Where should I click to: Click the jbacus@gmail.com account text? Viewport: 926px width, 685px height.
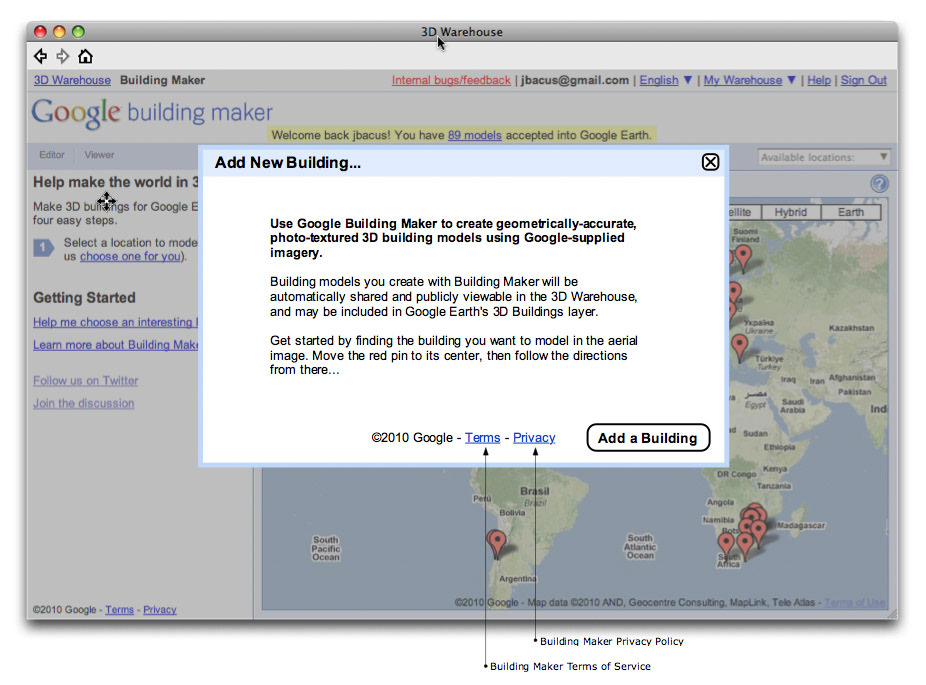click(575, 80)
